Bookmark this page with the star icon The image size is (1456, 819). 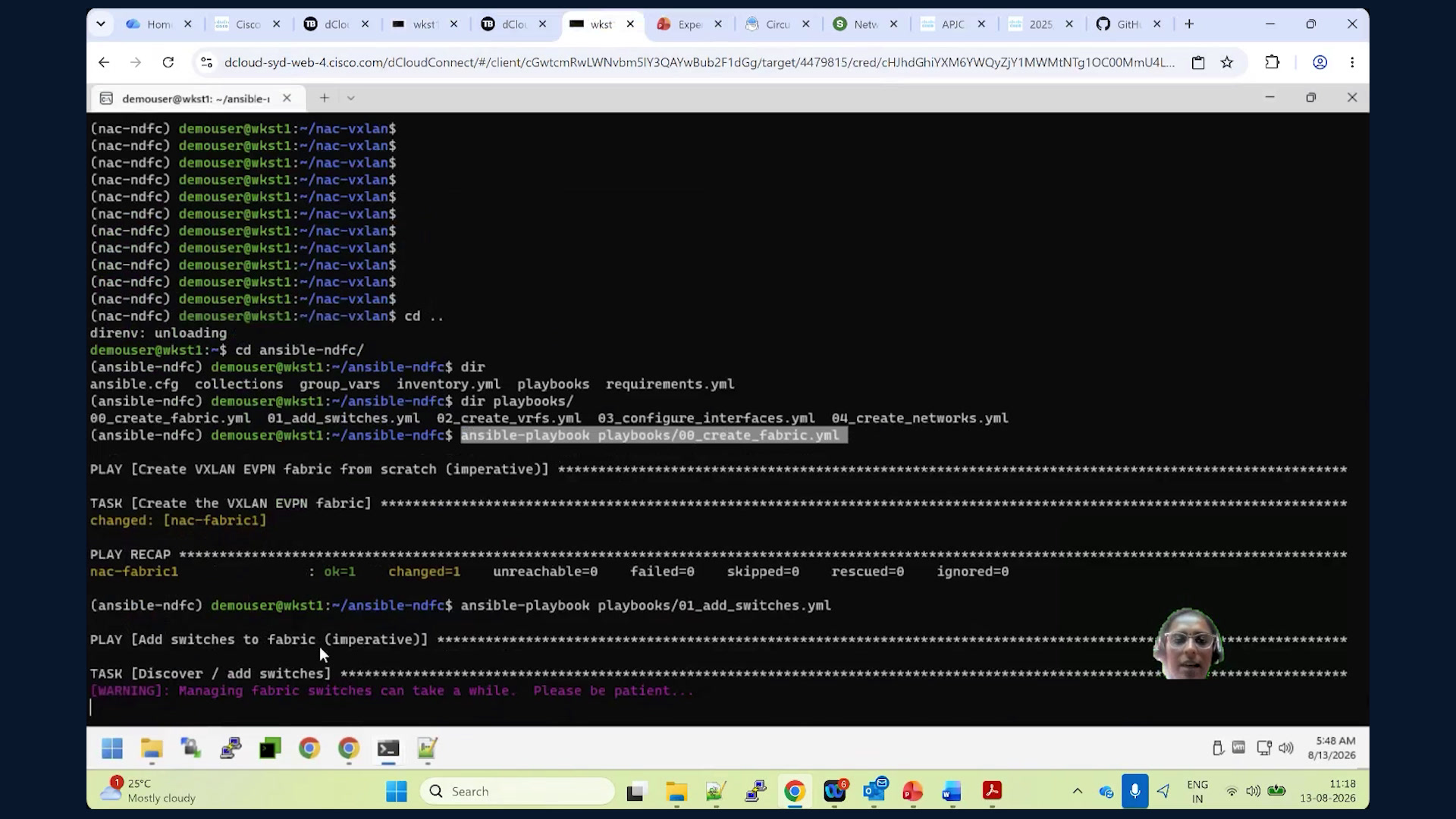coord(1227,62)
